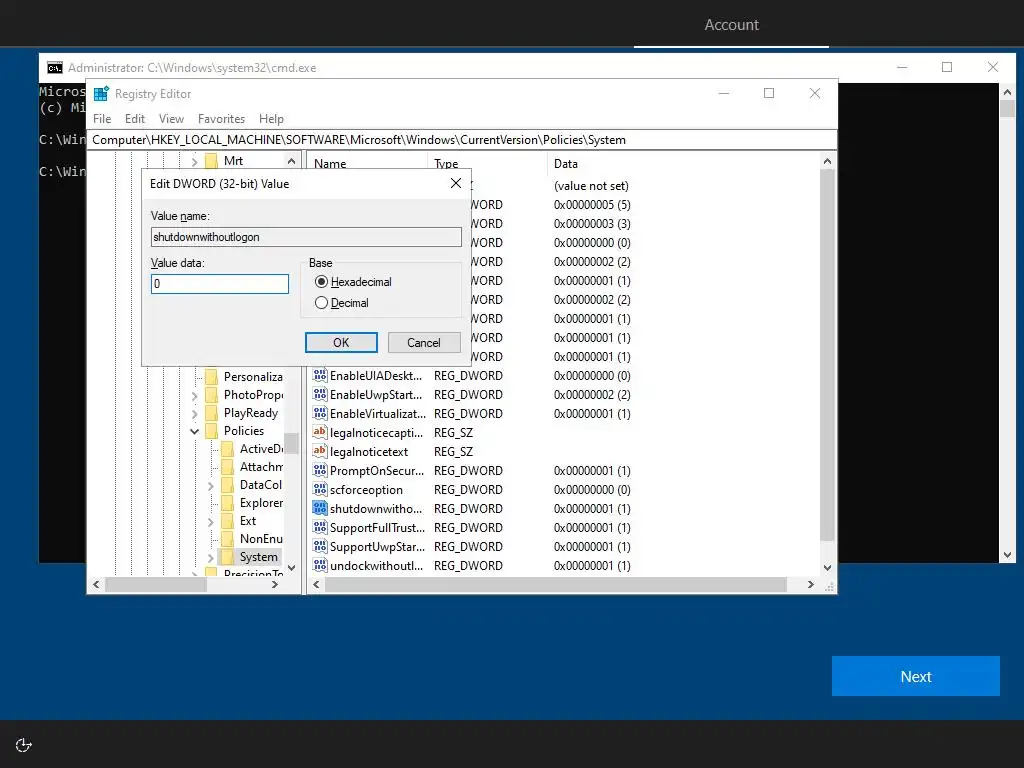1024x768 pixels.
Task: Click the registry path address bar
Action: pyautogui.click(x=462, y=140)
